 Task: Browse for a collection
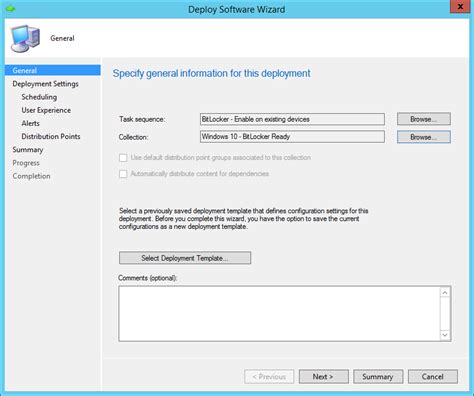click(424, 137)
